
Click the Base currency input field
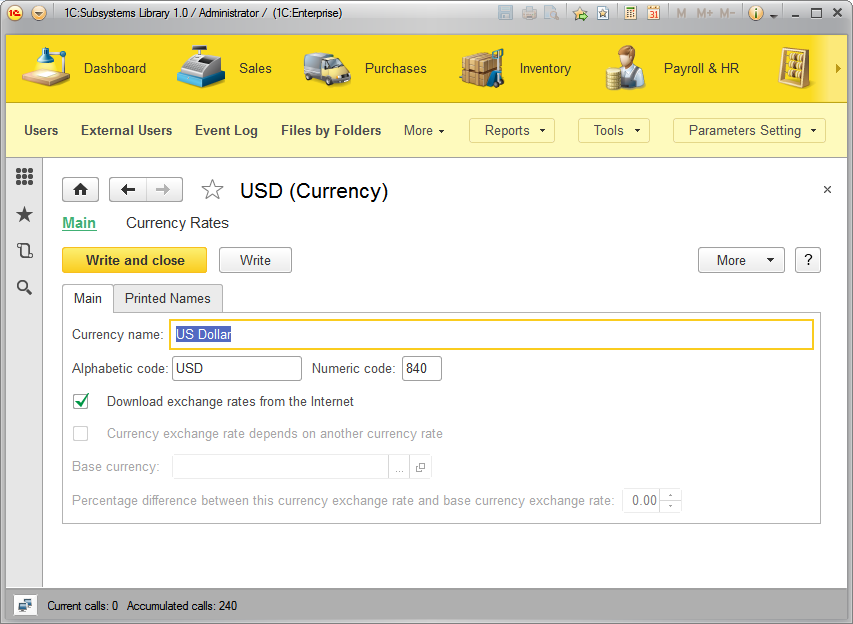(280, 467)
